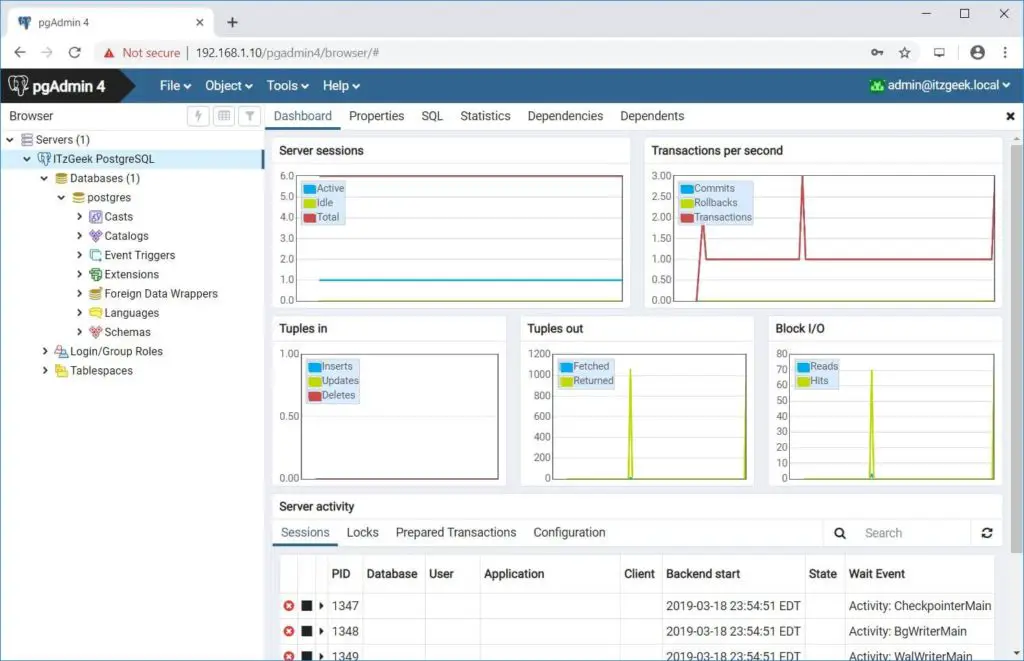Click the browser address bar URL
The width and height of the screenshot is (1024, 661).
(287, 53)
